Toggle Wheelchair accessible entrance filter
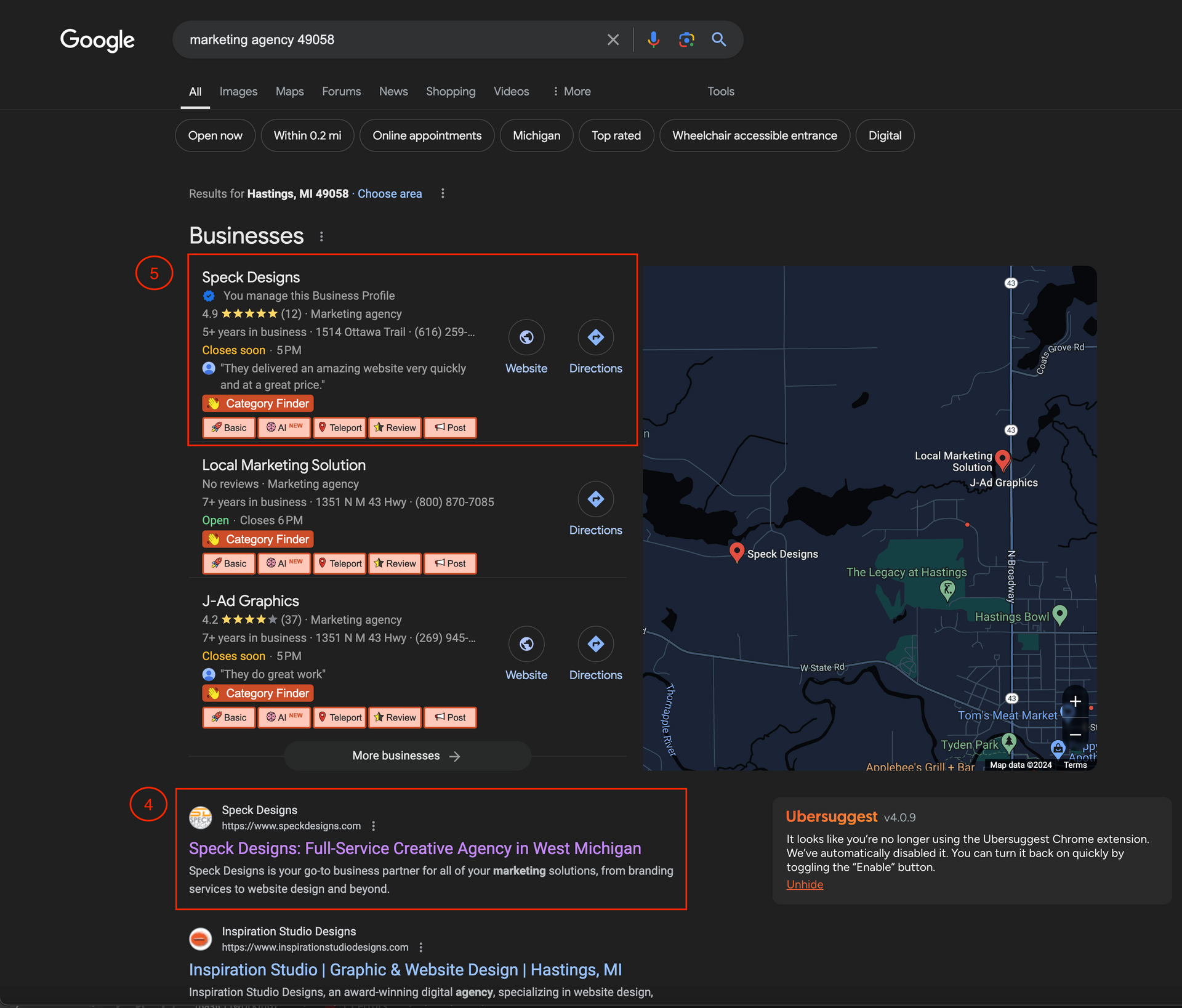 [755, 135]
